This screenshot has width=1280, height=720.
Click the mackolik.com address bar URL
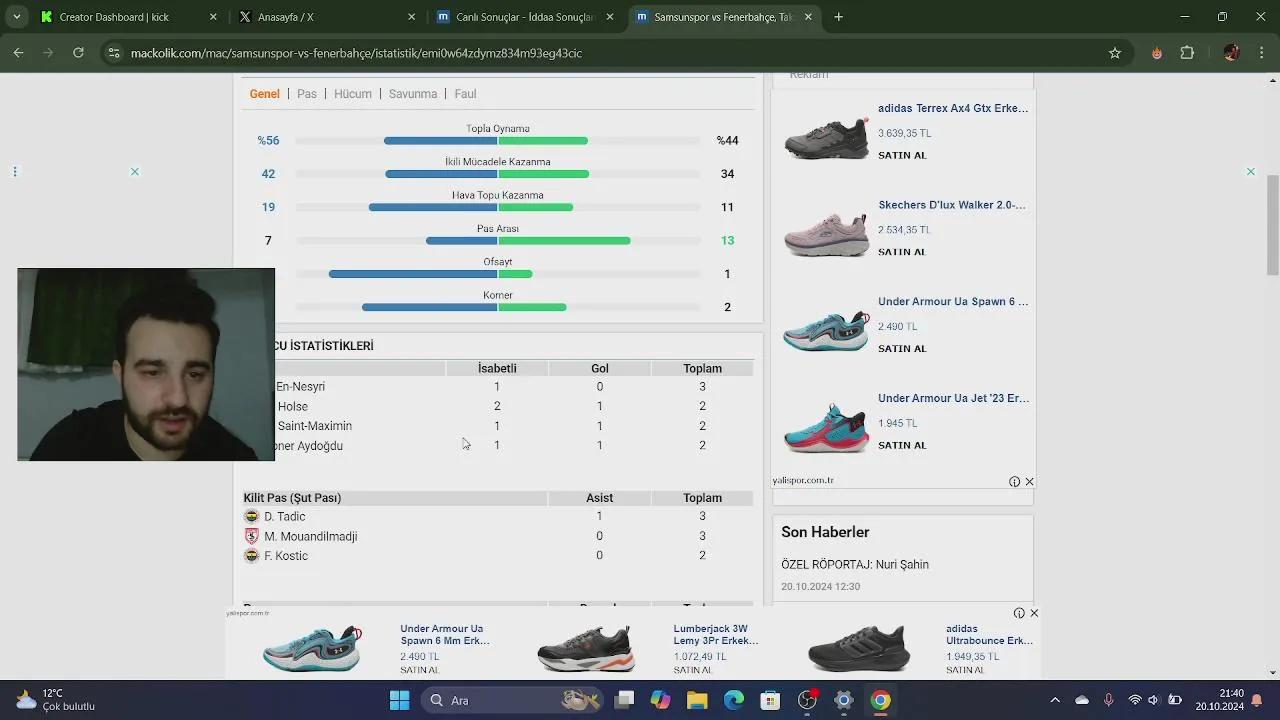(x=356, y=53)
